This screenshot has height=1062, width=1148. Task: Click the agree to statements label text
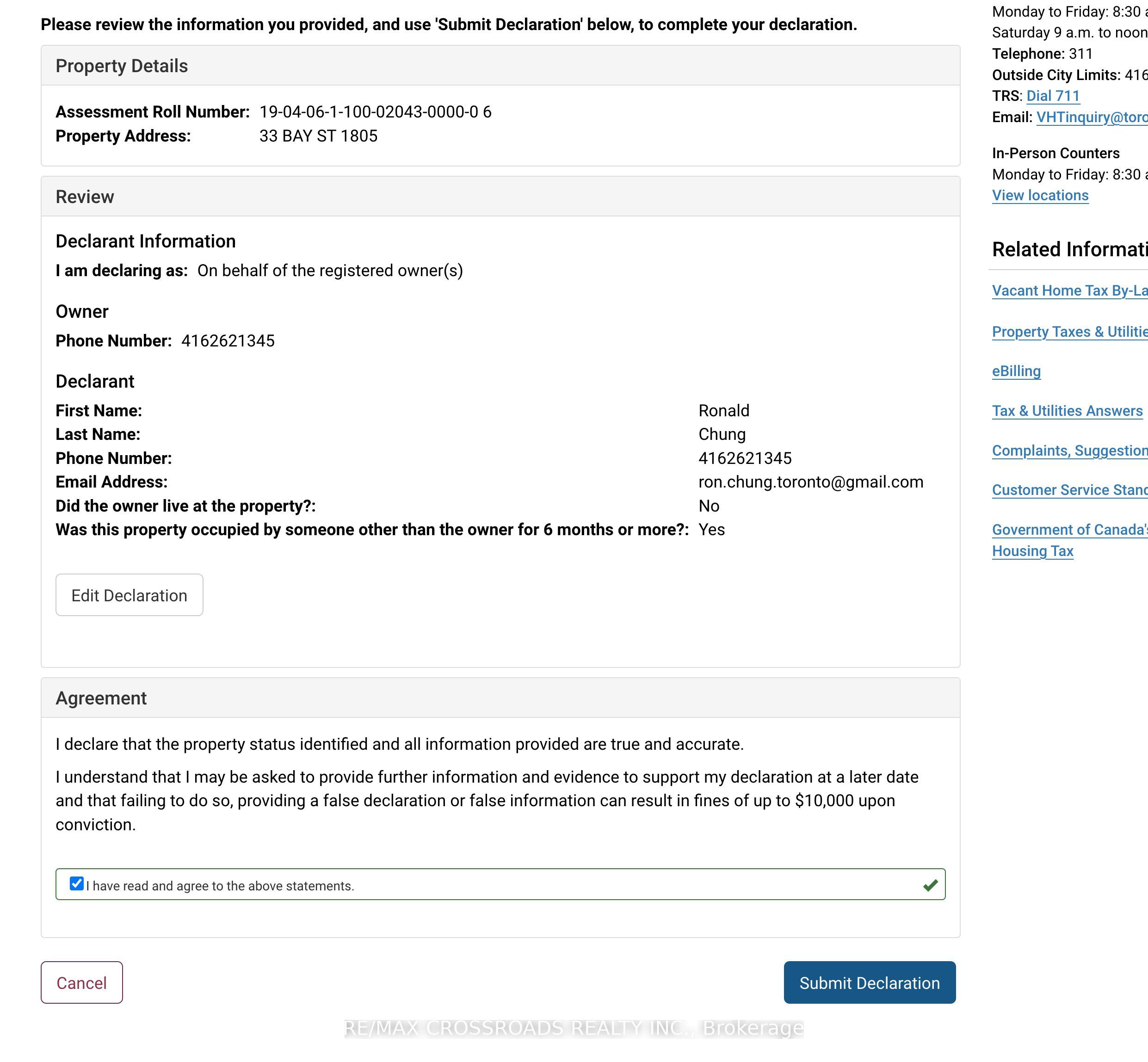[x=220, y=886]
